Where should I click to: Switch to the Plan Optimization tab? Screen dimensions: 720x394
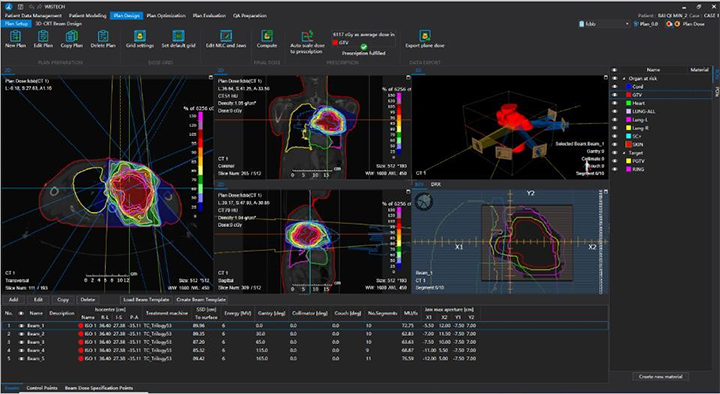pyautogui.click(x=166, y=16)
